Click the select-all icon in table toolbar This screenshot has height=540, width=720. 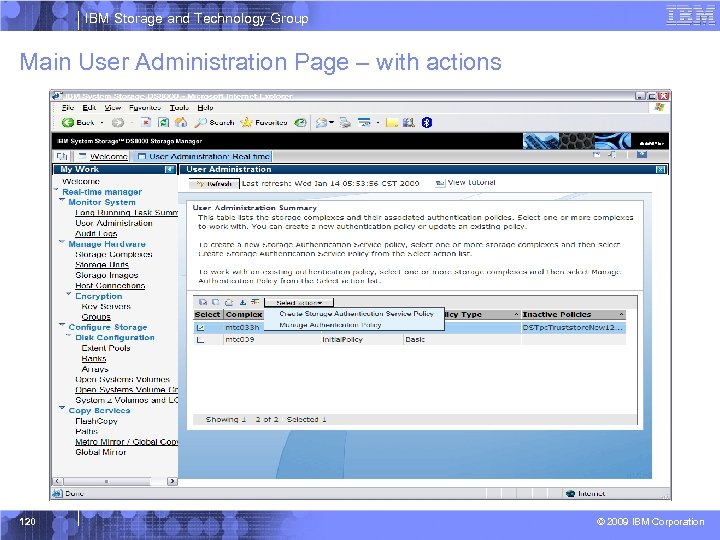point(202,302)
